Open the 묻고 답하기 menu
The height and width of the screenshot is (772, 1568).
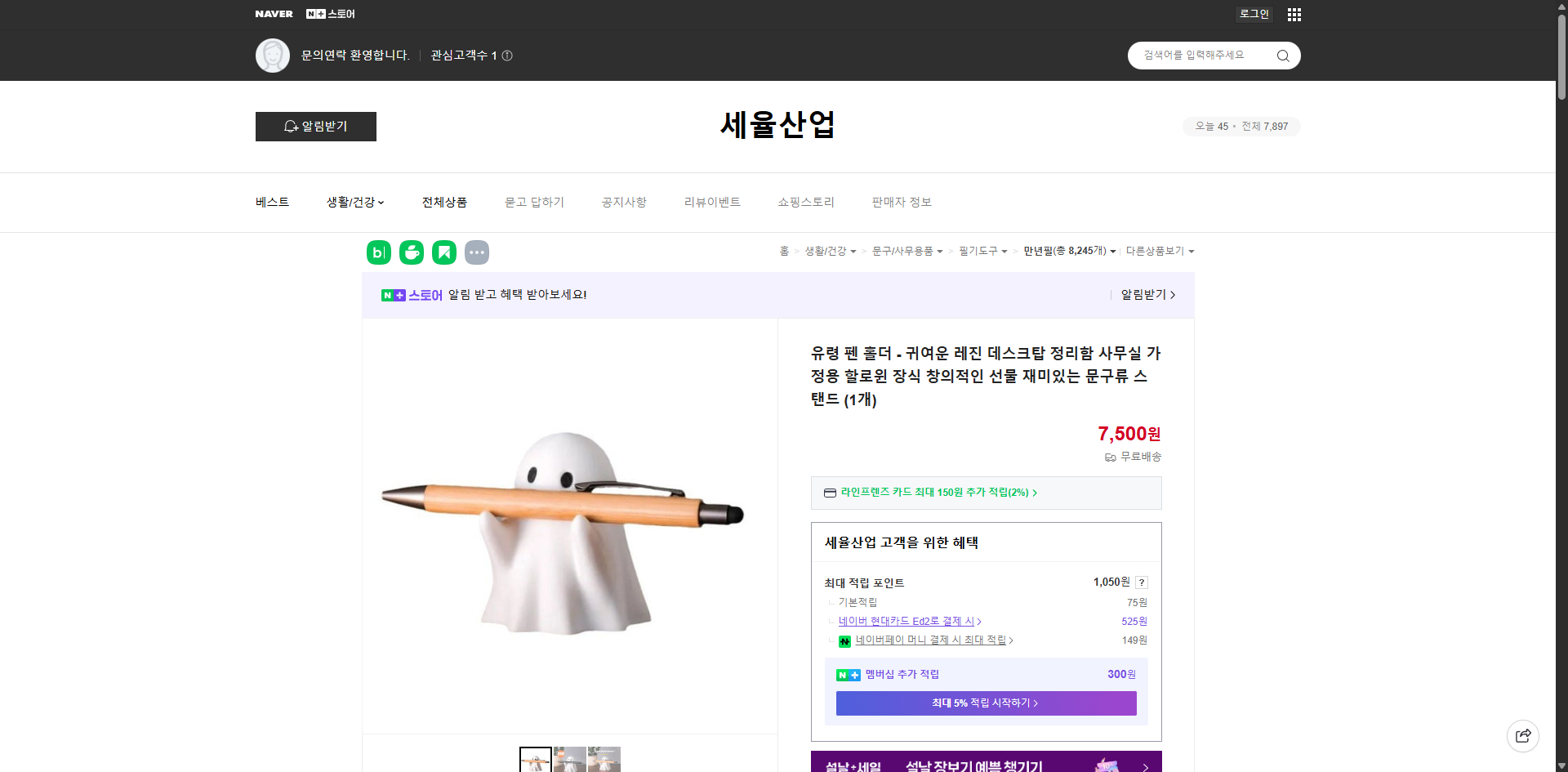pyautogui.click(x=535, y=202)
